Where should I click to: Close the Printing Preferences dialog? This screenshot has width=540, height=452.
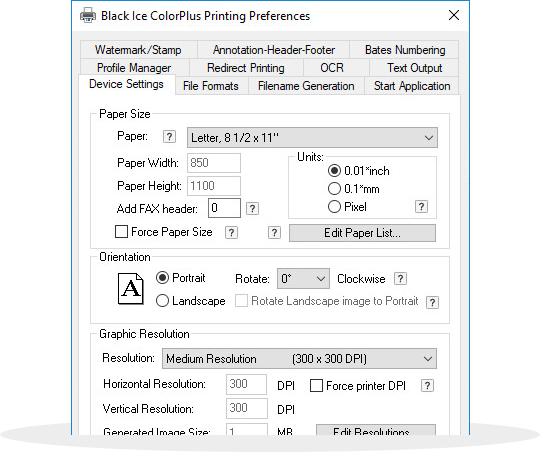pyautogui.click(x=454, y=15)
